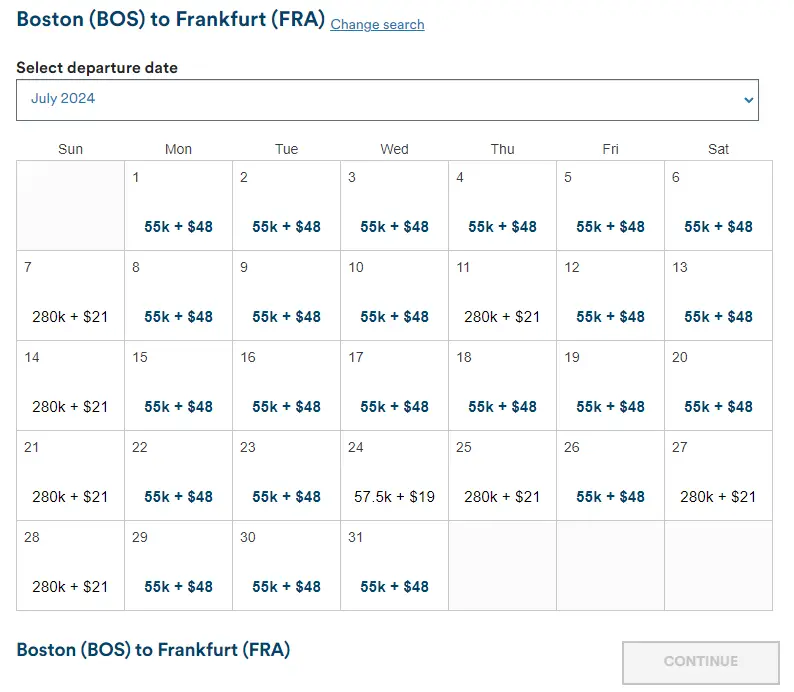The image size is (794, 692).
Task: Select July 1 departure date
Action: point(178,206)
